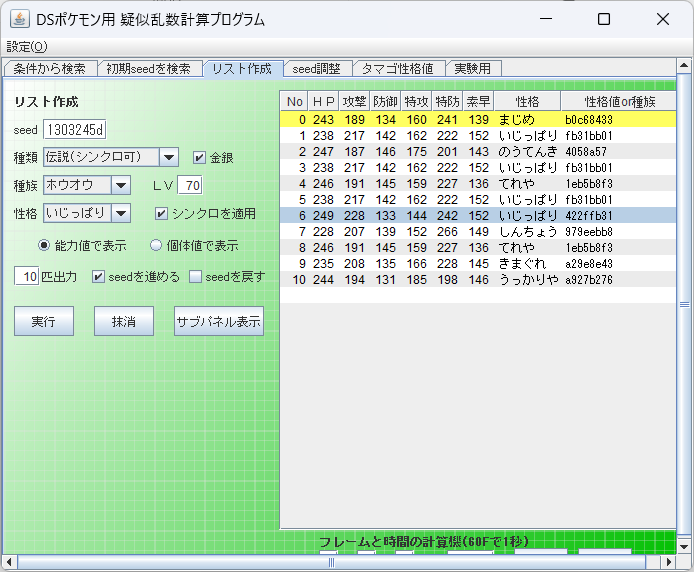This screenshot has height=572, width=694.
Task: Click the HP column header
Action: pyautogui.click(x=323, y=101)
